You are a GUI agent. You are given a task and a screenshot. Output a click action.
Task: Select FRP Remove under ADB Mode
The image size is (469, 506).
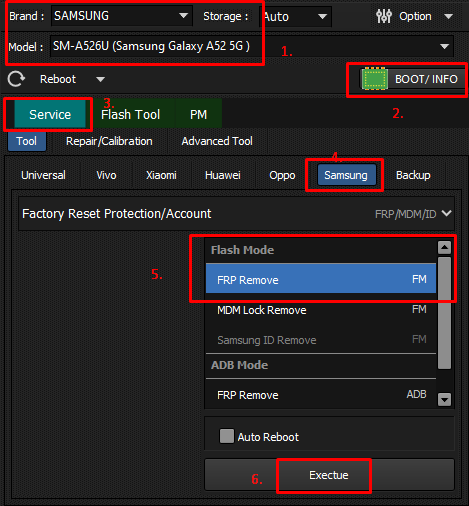point(321,395)
